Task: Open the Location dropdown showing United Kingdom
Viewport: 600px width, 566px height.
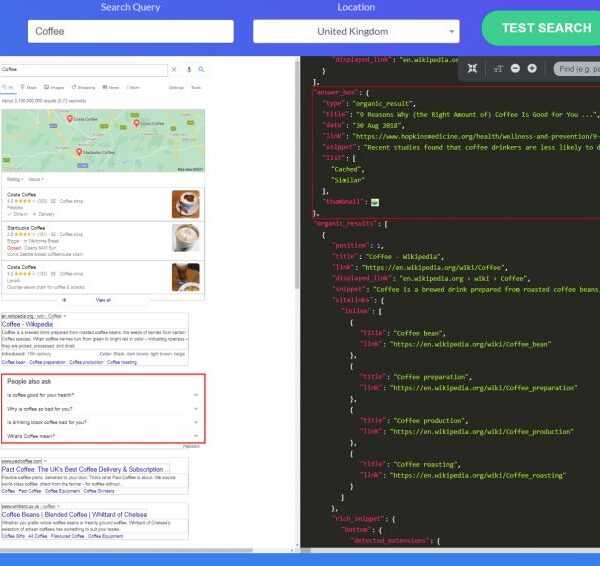Action: point(355,32)
